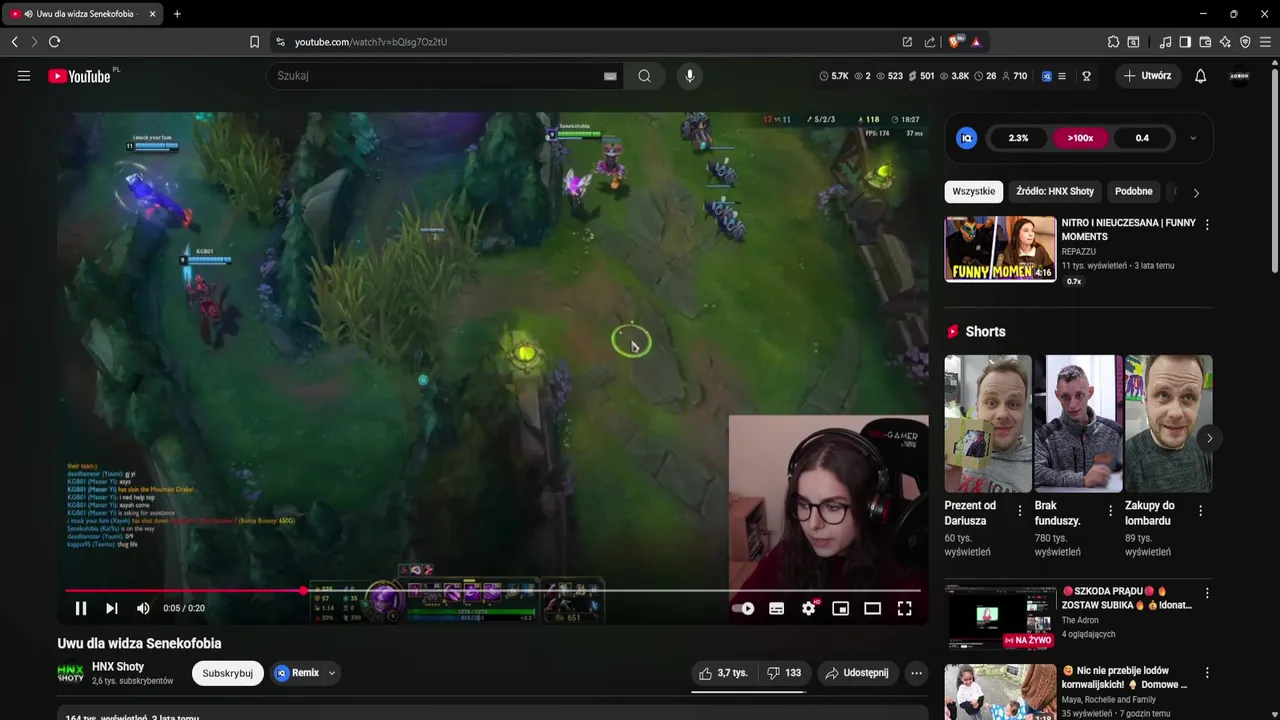Click the trophy icon in stats bar
Screen dimensions: 1280x720
point(1086,76)
